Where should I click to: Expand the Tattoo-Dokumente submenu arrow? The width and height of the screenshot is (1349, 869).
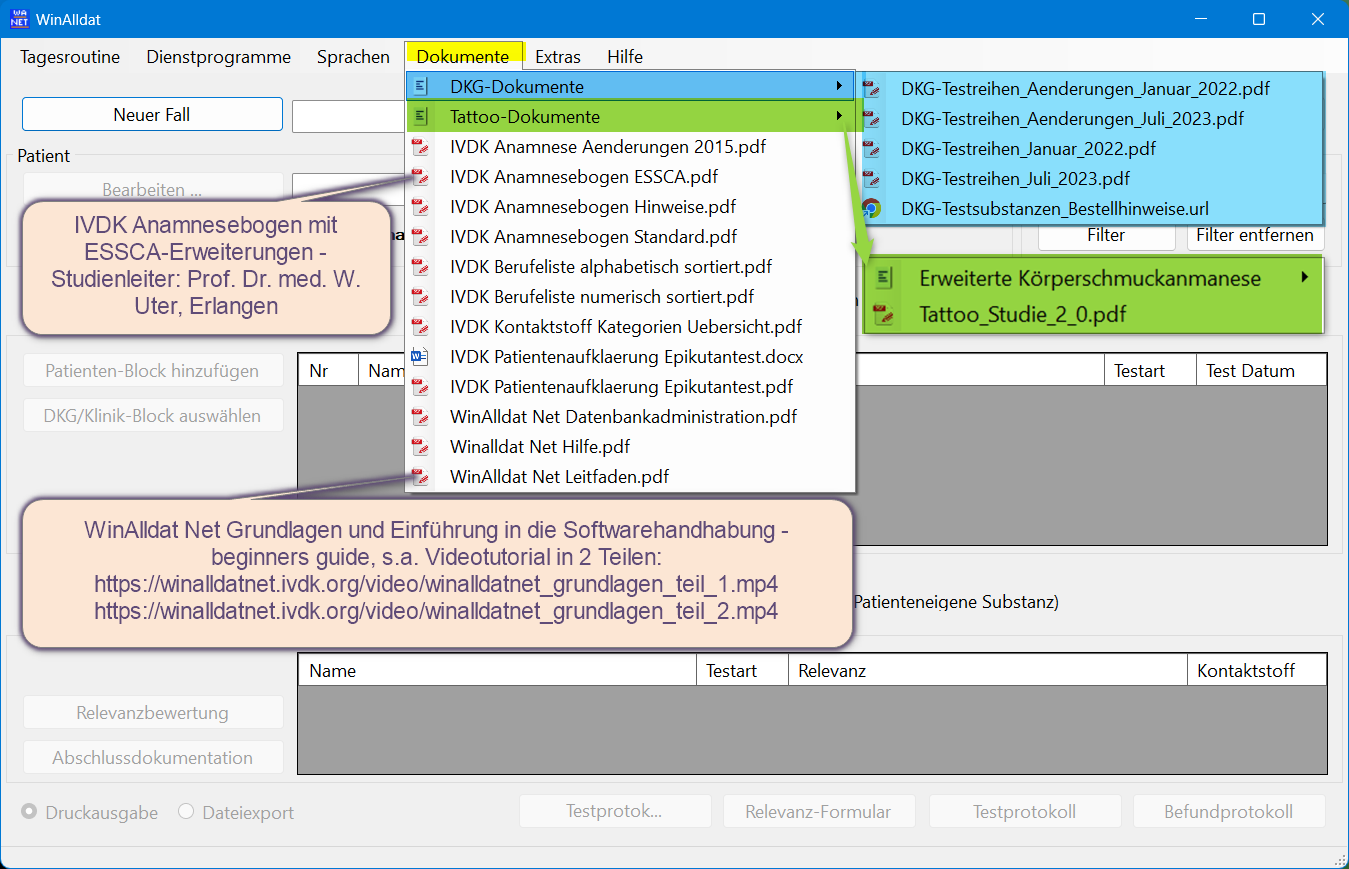839,117
